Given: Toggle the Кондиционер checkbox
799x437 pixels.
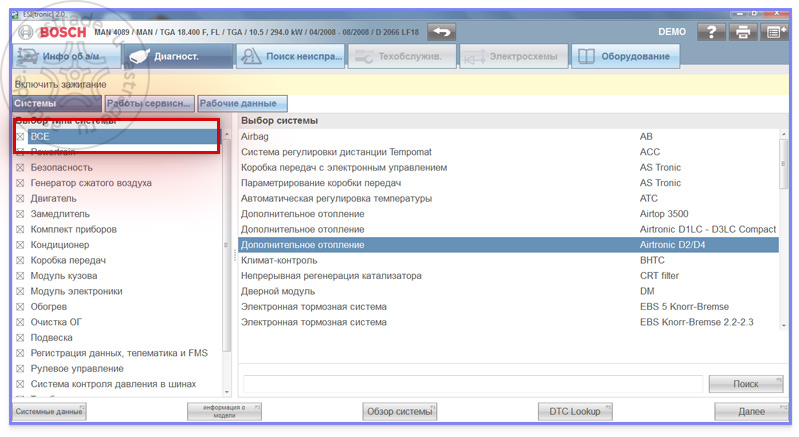Looking at the screenshot, I should click(x=20, y=244).
